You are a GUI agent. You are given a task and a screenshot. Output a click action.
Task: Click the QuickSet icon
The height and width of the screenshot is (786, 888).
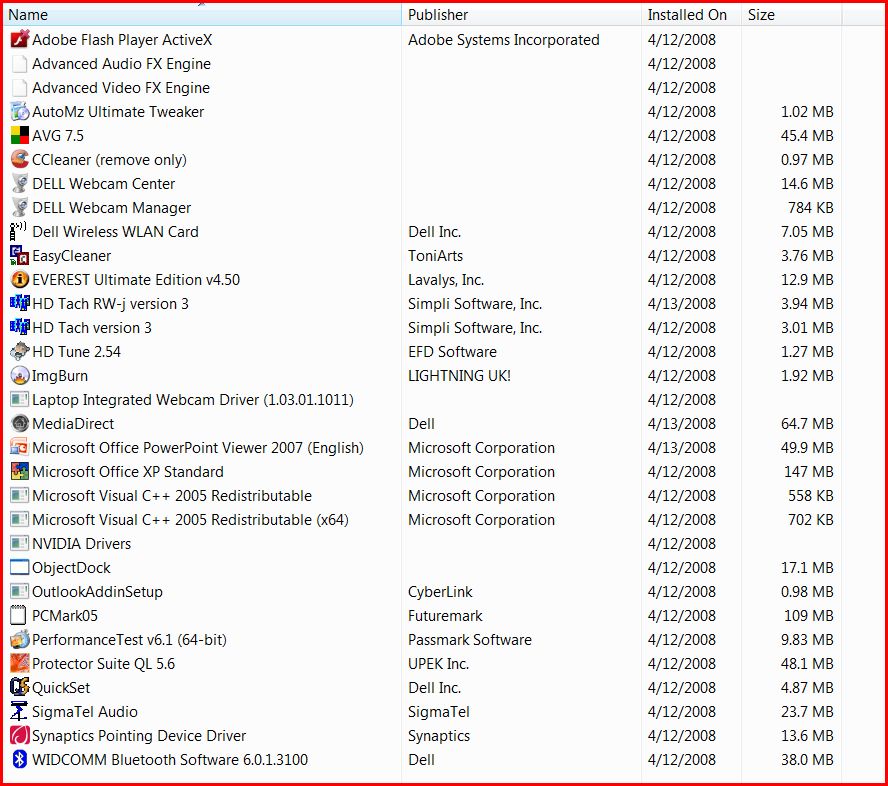pyautogui.click(x=19, y=687)
